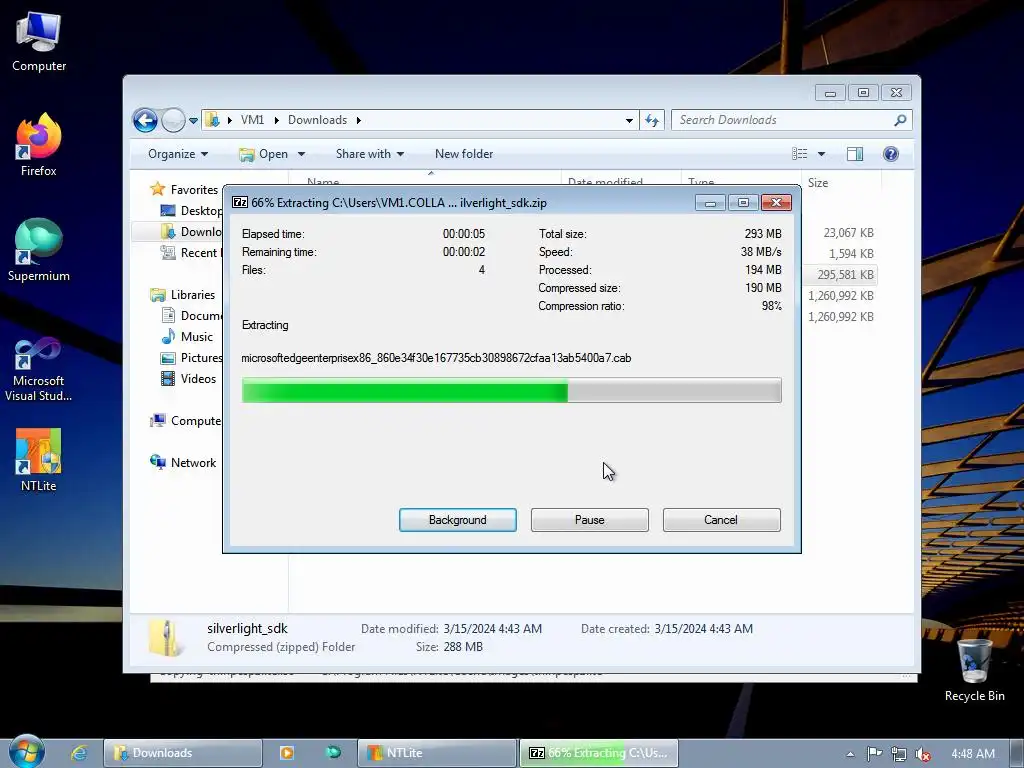1024x768 pixels.
Task: Open the Organize dropdown menu
Action: (178, 154)
